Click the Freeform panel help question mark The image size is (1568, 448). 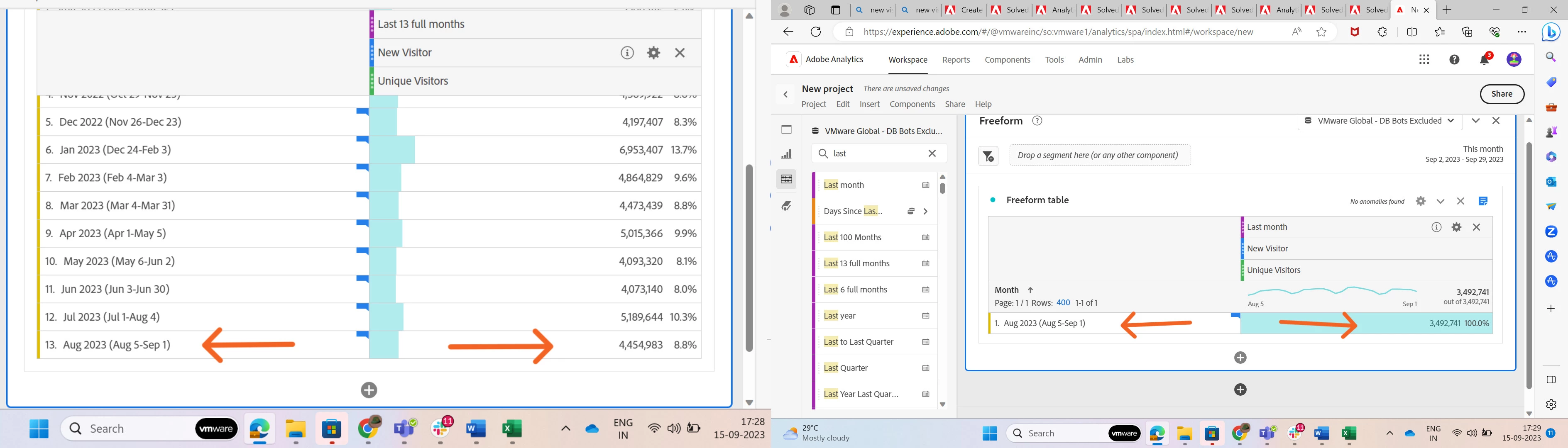click(x=1037, y=121)
